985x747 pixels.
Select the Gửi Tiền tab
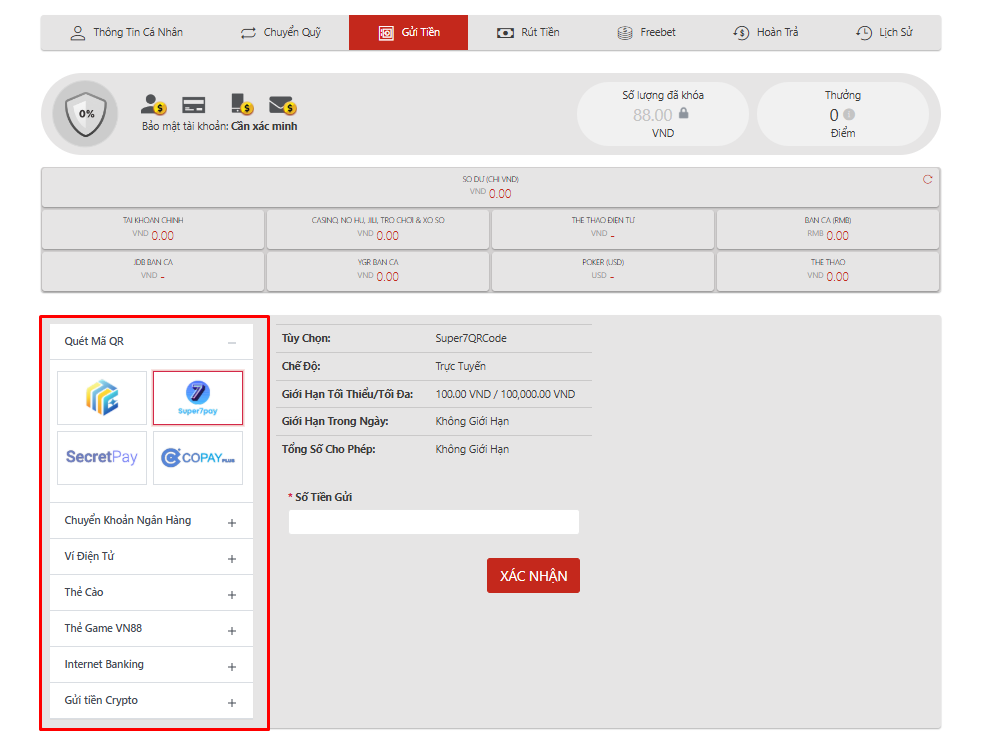408,33
